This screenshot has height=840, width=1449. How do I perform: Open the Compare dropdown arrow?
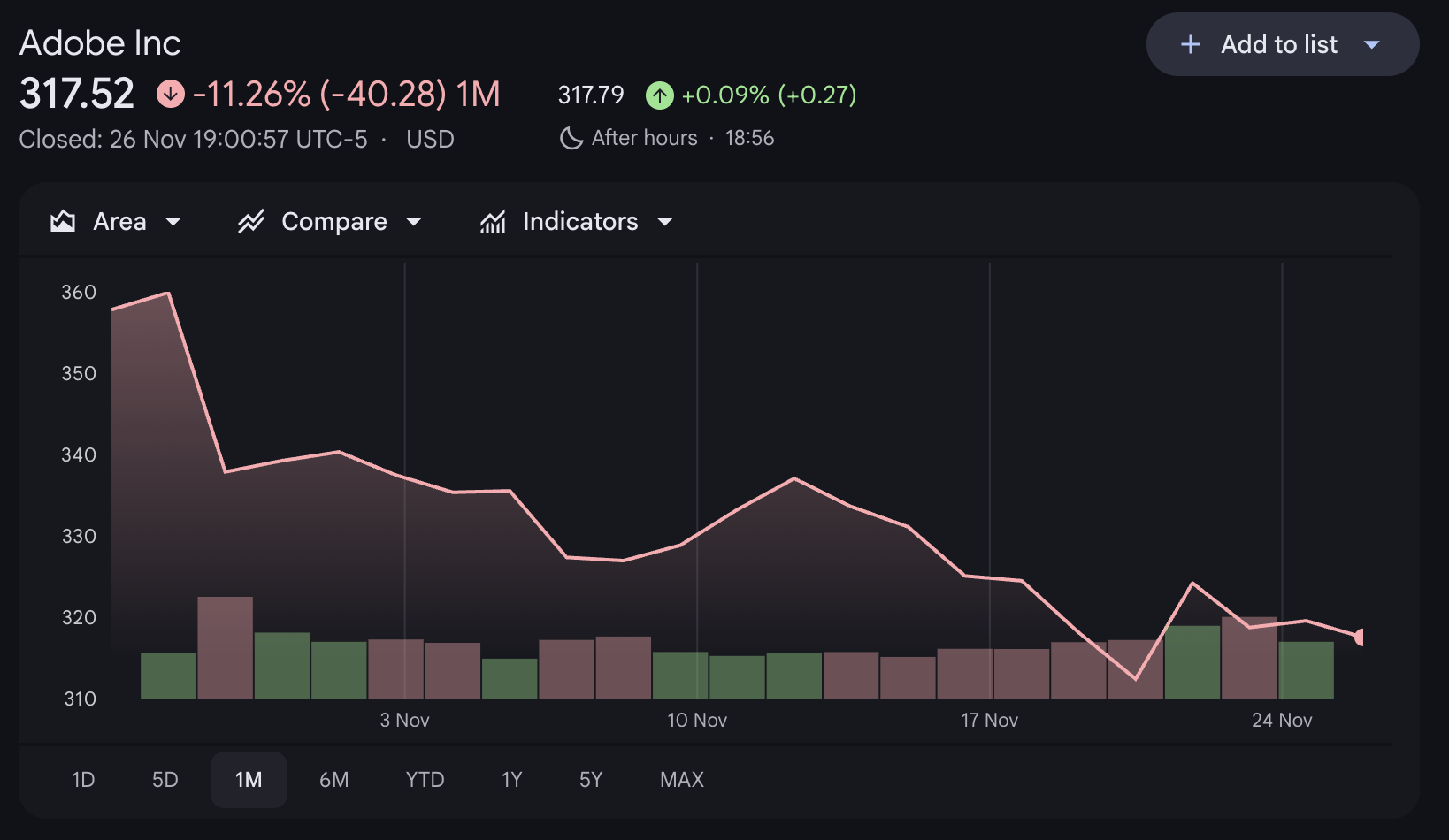click(x=414, y=221)
